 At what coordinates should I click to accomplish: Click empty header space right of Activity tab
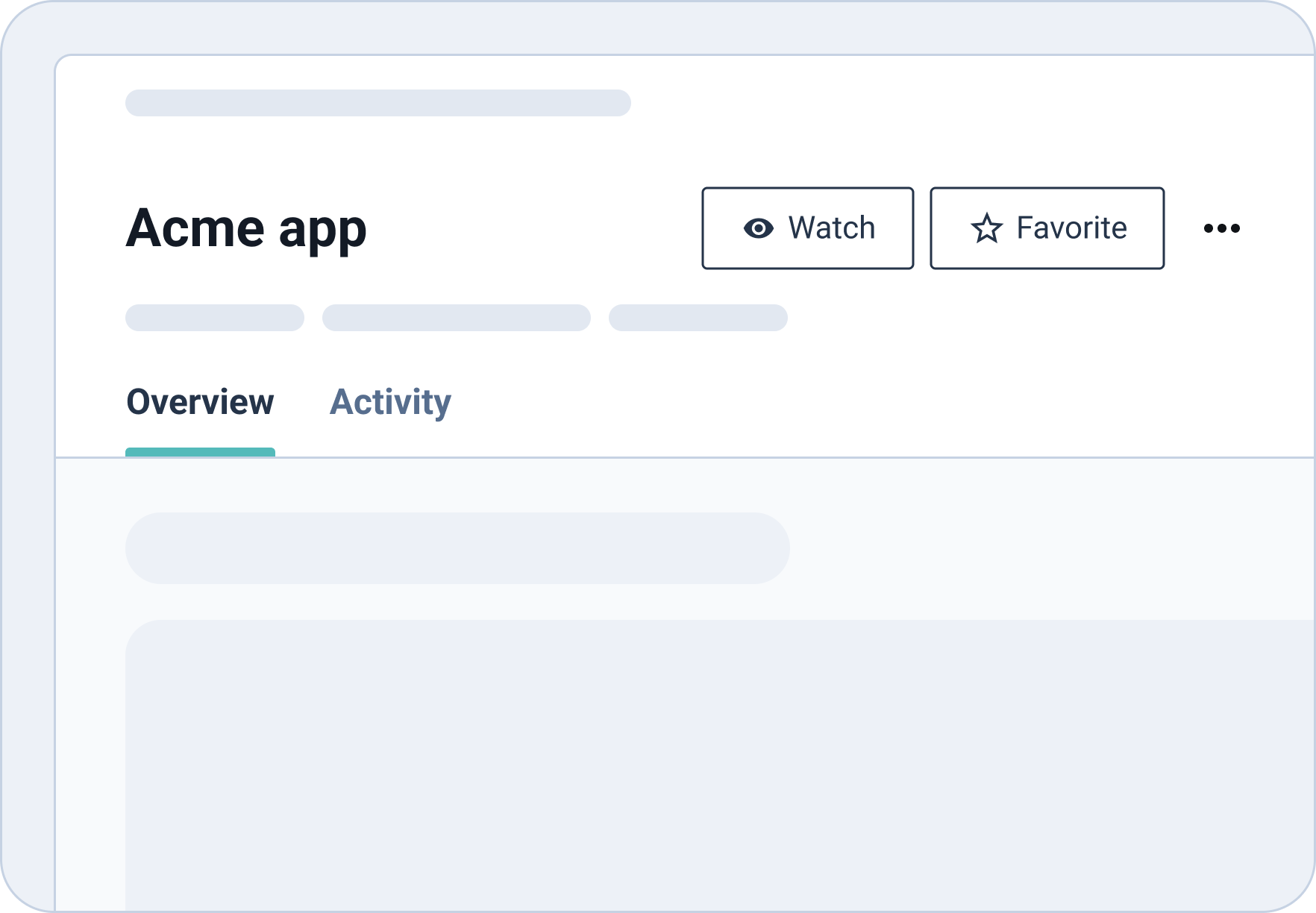point(821,403)
